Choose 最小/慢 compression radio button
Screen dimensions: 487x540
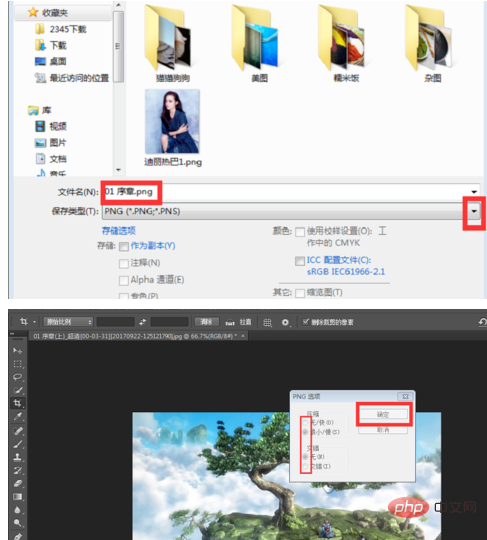pos(305,432)
